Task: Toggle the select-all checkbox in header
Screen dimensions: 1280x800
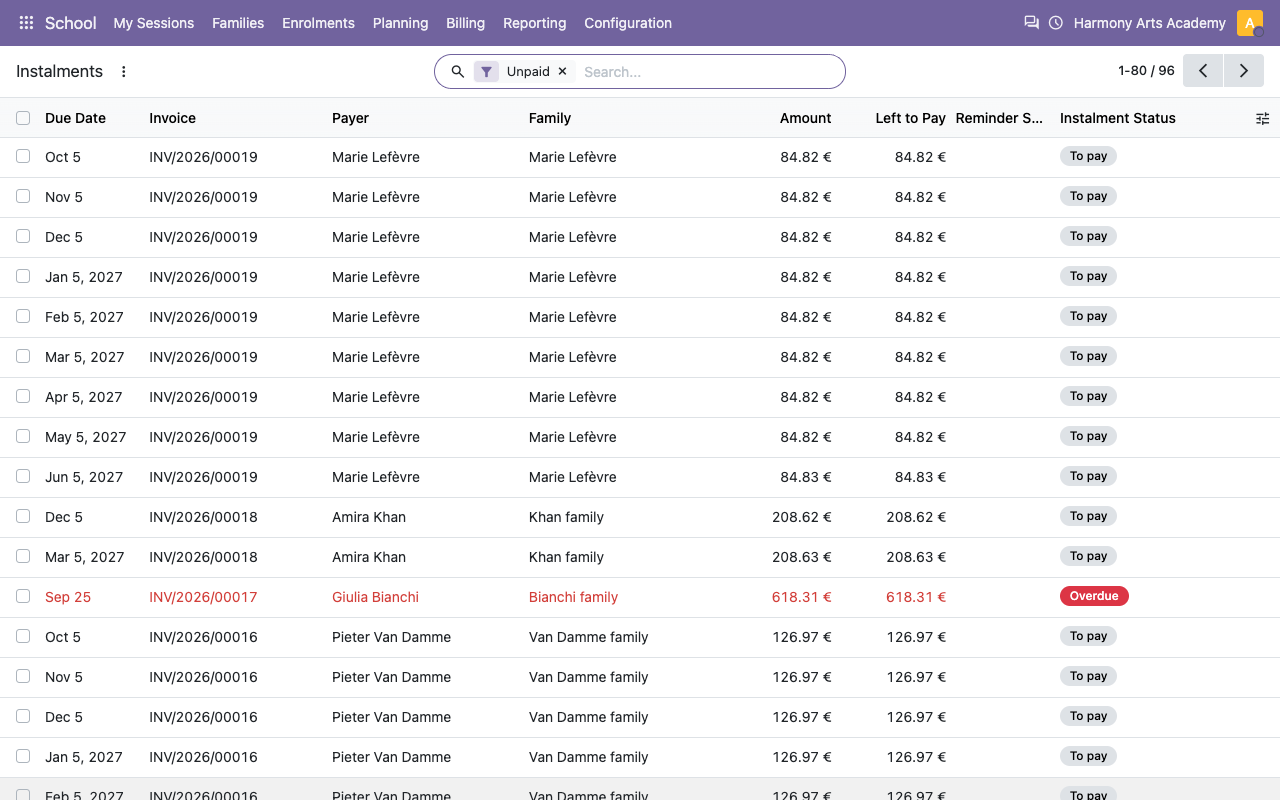Action: coord(23,118)
